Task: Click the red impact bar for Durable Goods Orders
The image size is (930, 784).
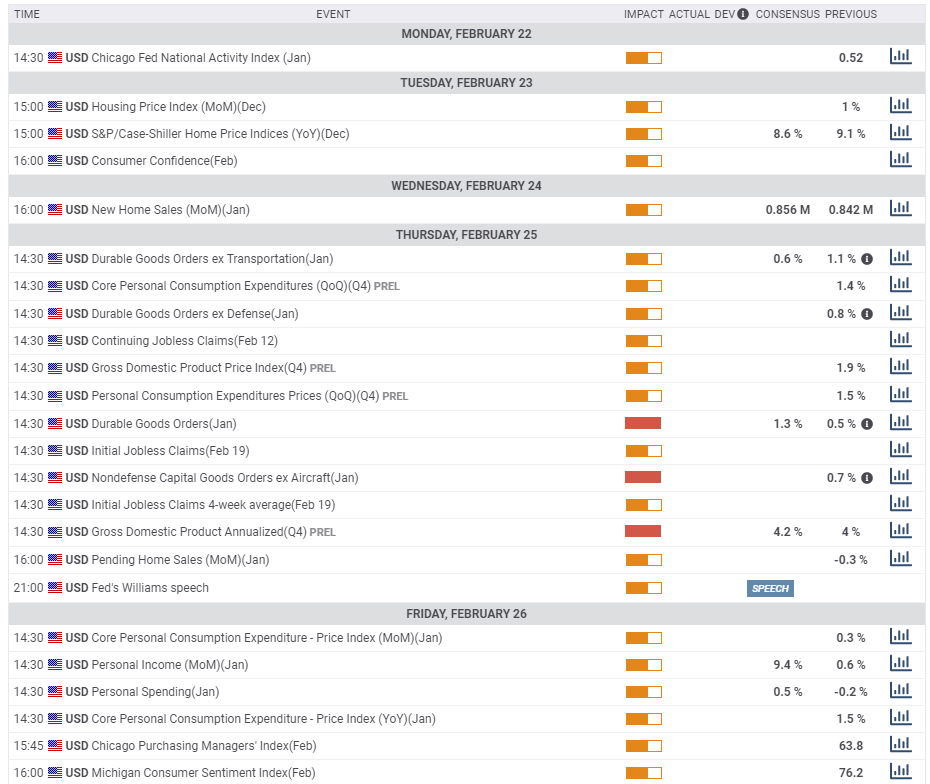Action: click(643, 423)
